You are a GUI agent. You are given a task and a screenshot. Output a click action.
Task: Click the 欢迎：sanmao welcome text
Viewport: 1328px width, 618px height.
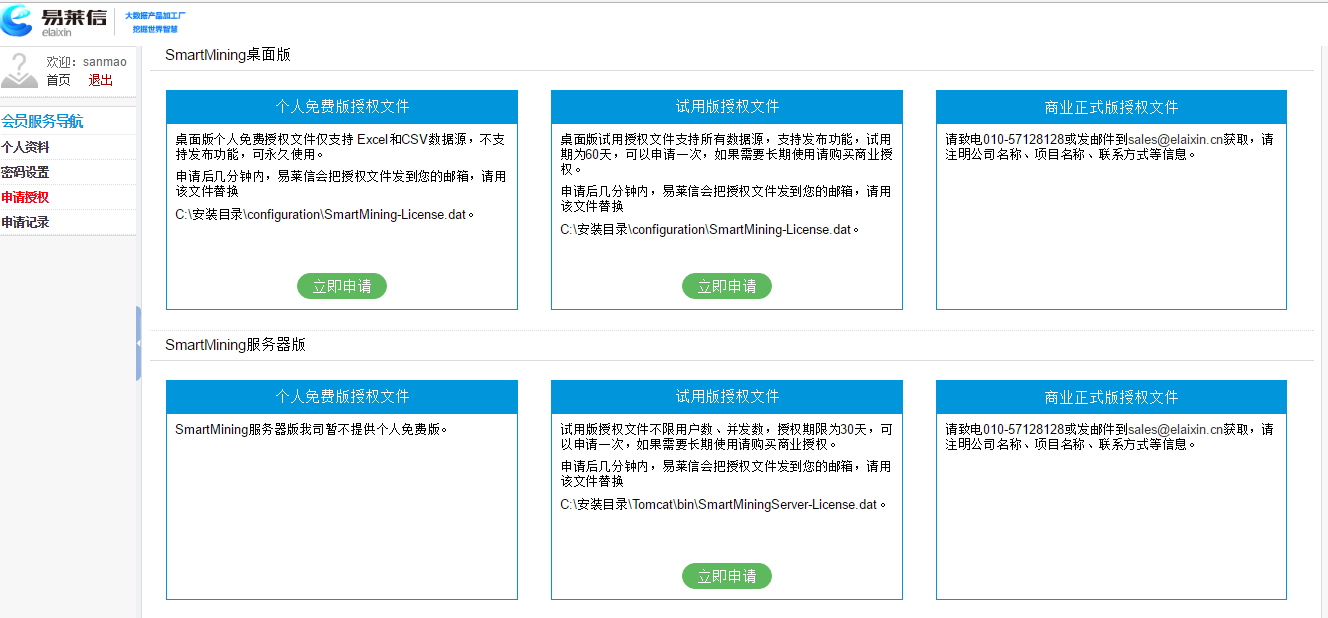pyautogui.click(x=87, y=62)
